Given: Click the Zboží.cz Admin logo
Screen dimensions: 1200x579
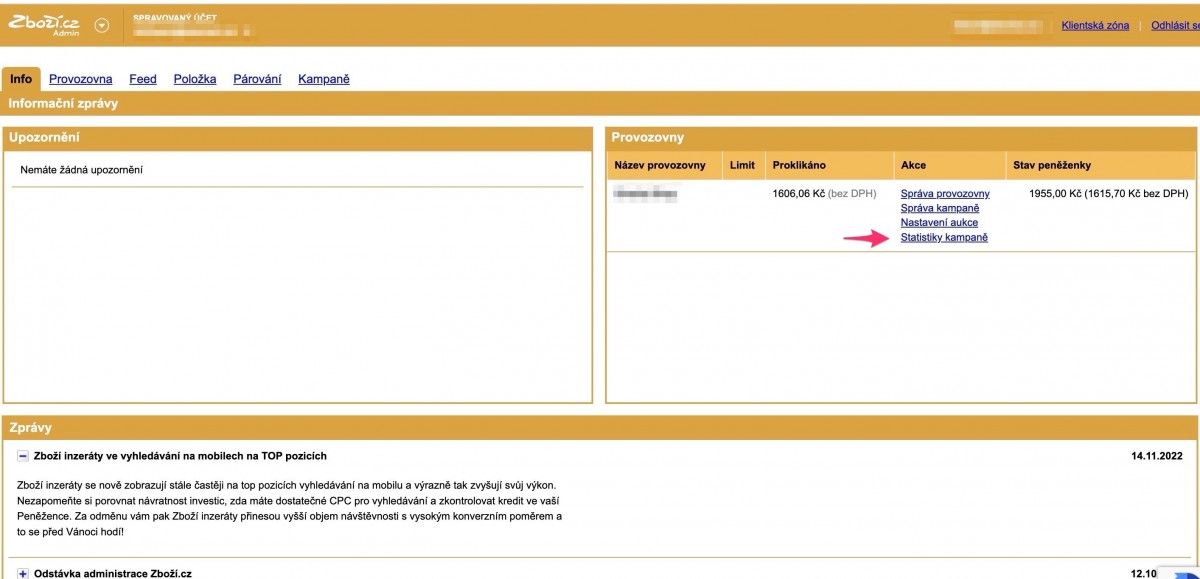Looking at the screenshot, I should [x=43, y=25].
